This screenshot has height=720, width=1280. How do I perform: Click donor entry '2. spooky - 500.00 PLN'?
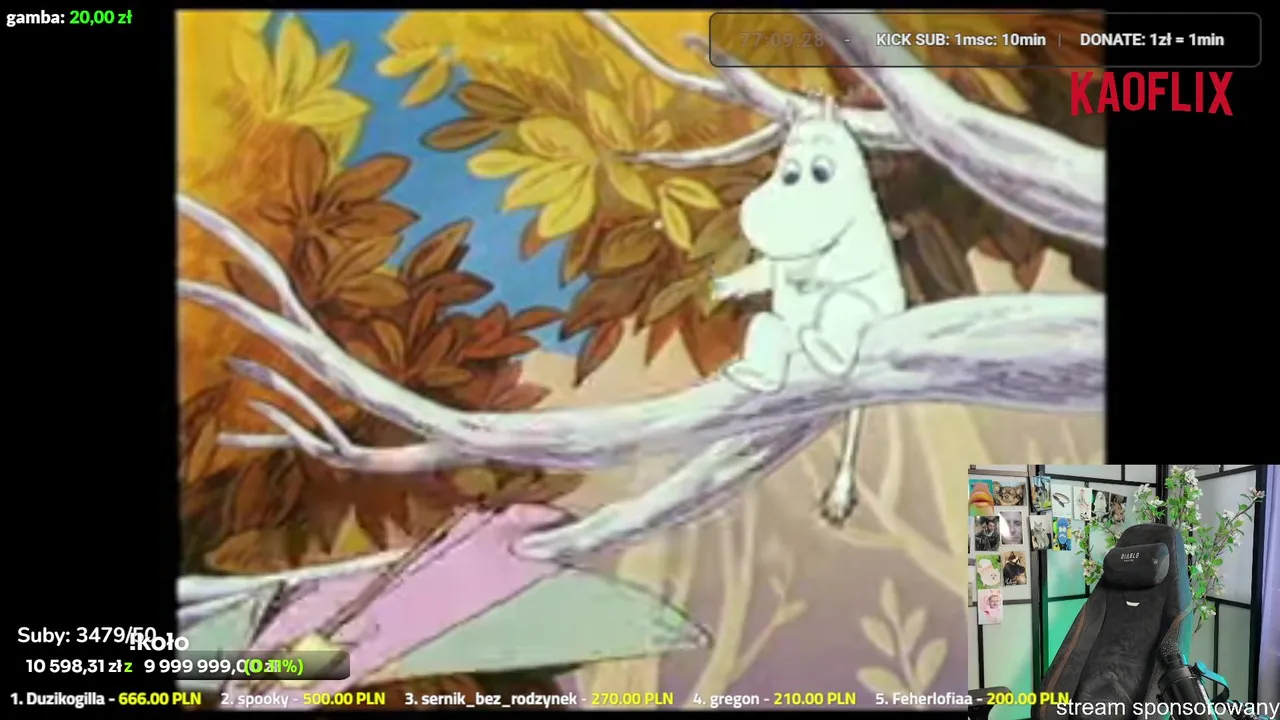(x=302, y=699)
